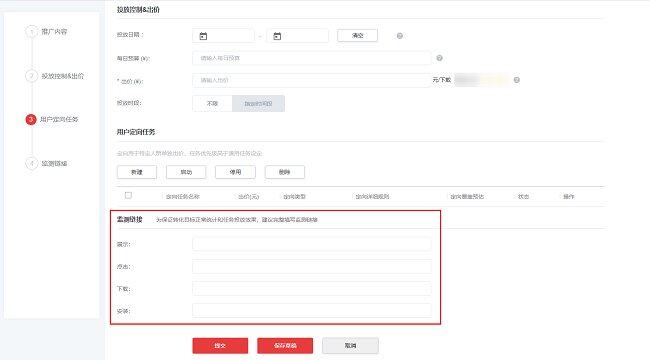Click help icon beside the date clear button
This screenshot has height=360, width=650.
click(400, 36)
